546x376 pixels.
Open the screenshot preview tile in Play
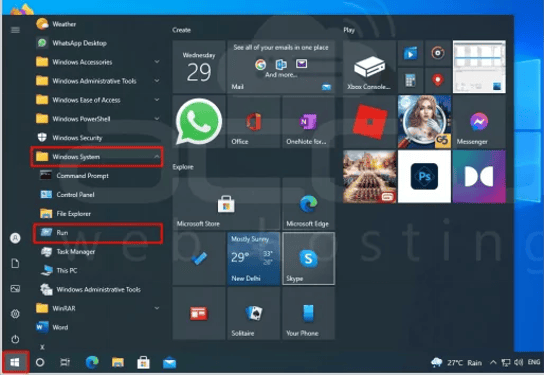pyautogui.click(x=479, y=67)
